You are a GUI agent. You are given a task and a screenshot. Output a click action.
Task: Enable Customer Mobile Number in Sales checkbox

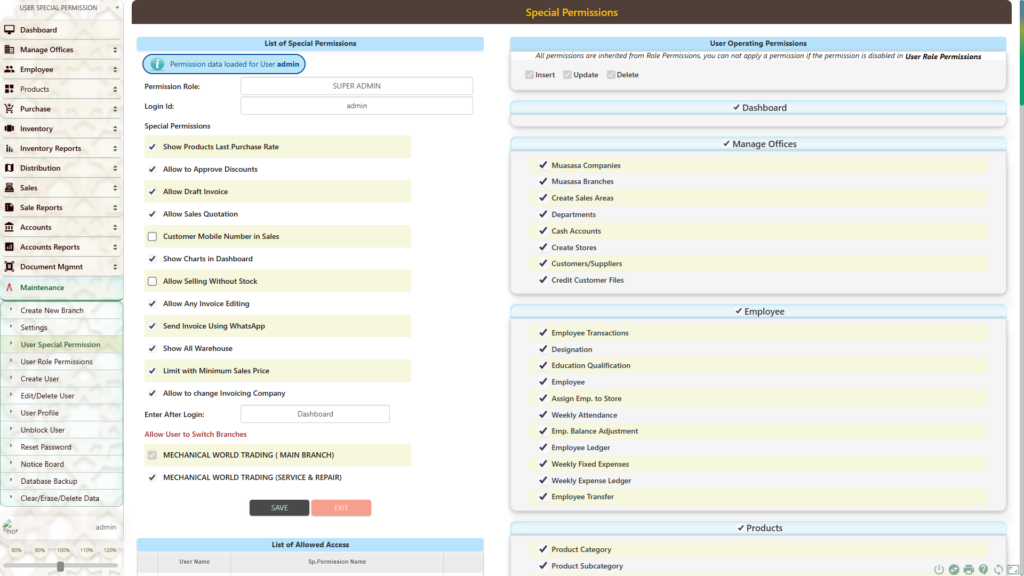[x=152, y=237]
